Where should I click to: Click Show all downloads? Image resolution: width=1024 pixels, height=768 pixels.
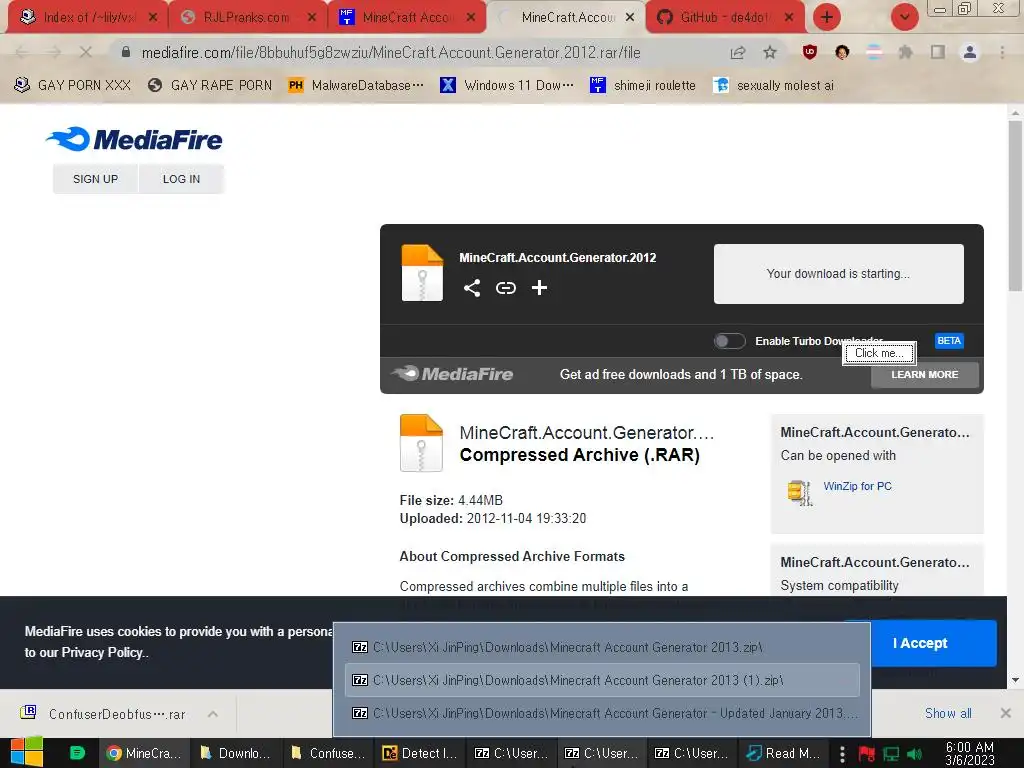point(948,713)
